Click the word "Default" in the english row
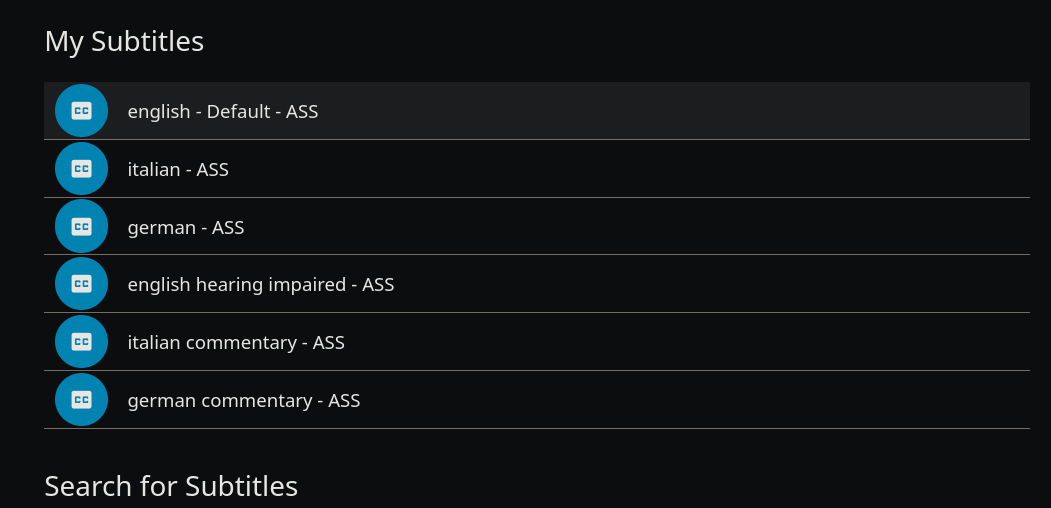The image size is (1051, 508). [238, 112]
